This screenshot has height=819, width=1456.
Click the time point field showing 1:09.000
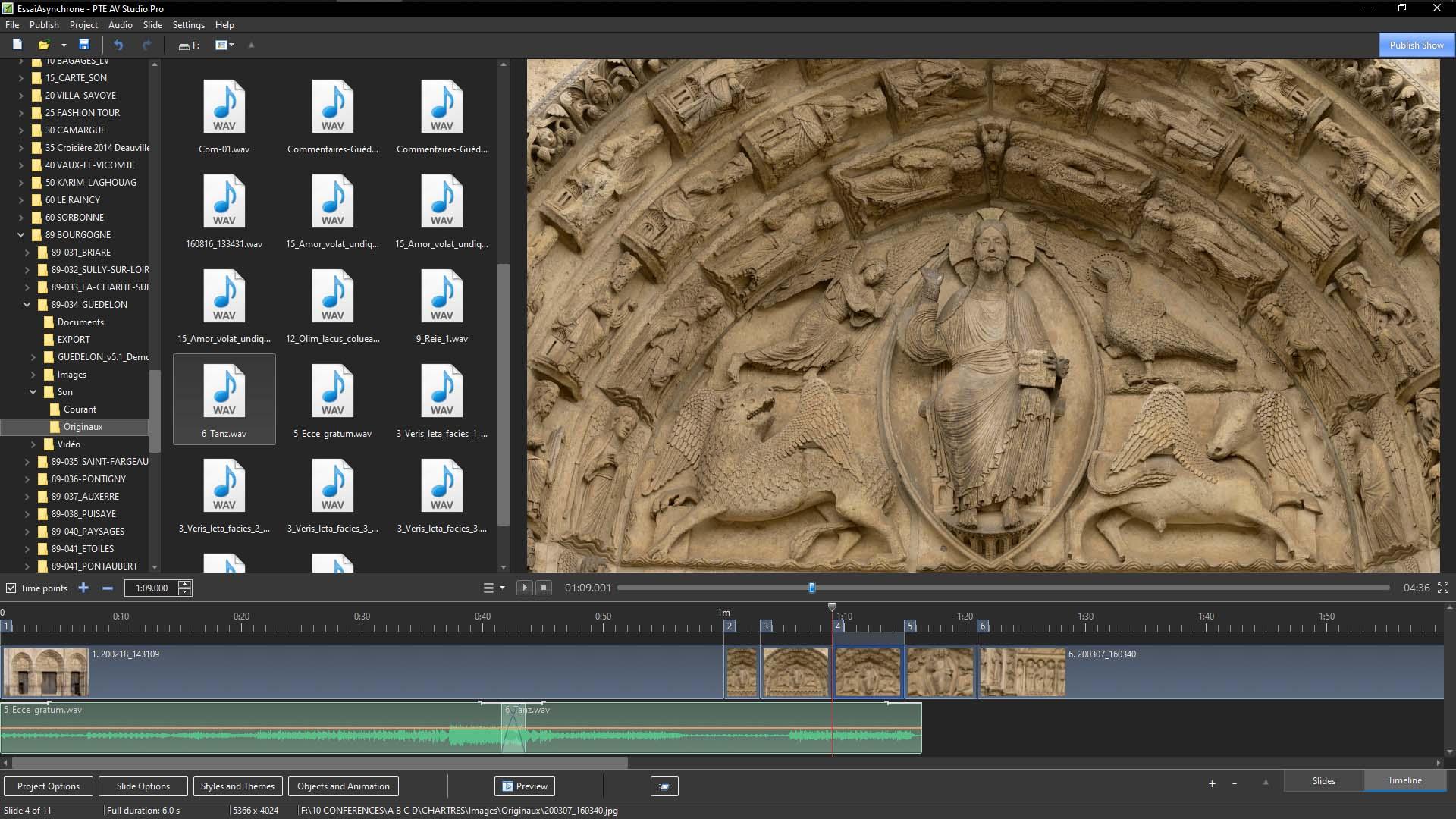[x=152, y=588]
